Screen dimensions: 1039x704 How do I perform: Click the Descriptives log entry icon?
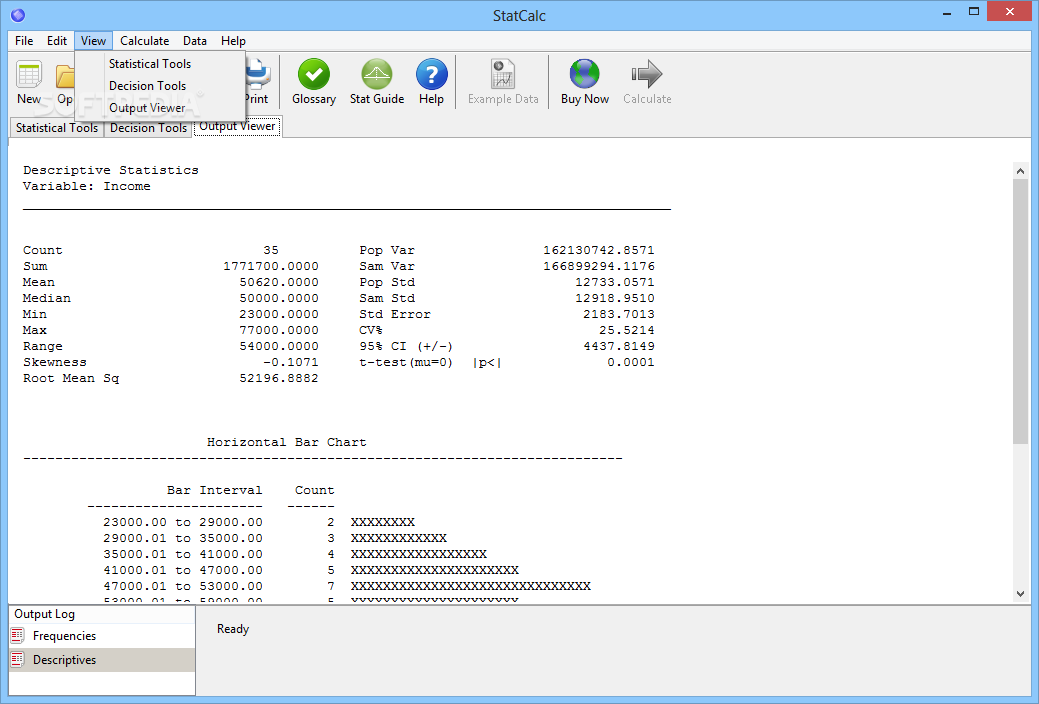pyautogui.click(x=18, y=660)
